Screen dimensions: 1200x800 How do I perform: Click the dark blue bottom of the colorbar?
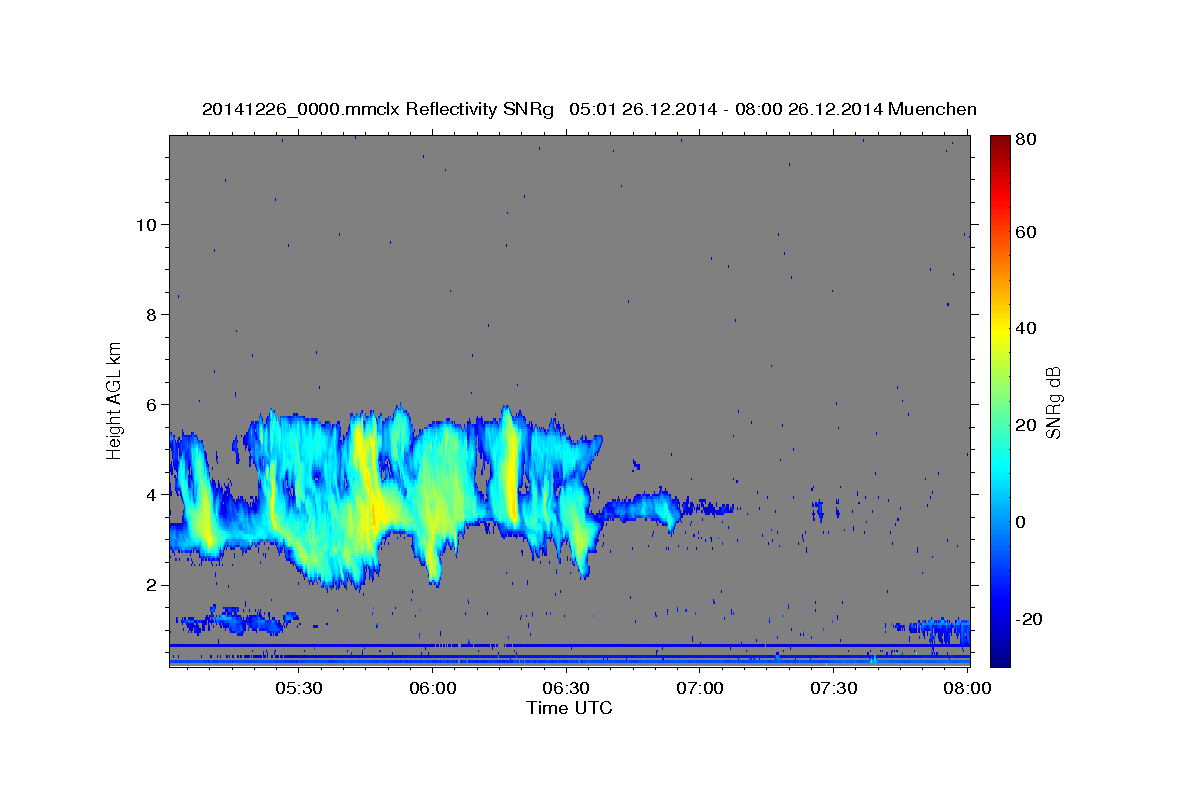(x=1000, y=655)
